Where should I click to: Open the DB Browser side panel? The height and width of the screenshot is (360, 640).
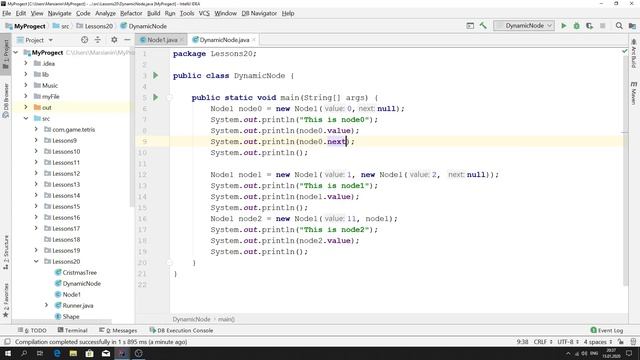pos(6,101)
